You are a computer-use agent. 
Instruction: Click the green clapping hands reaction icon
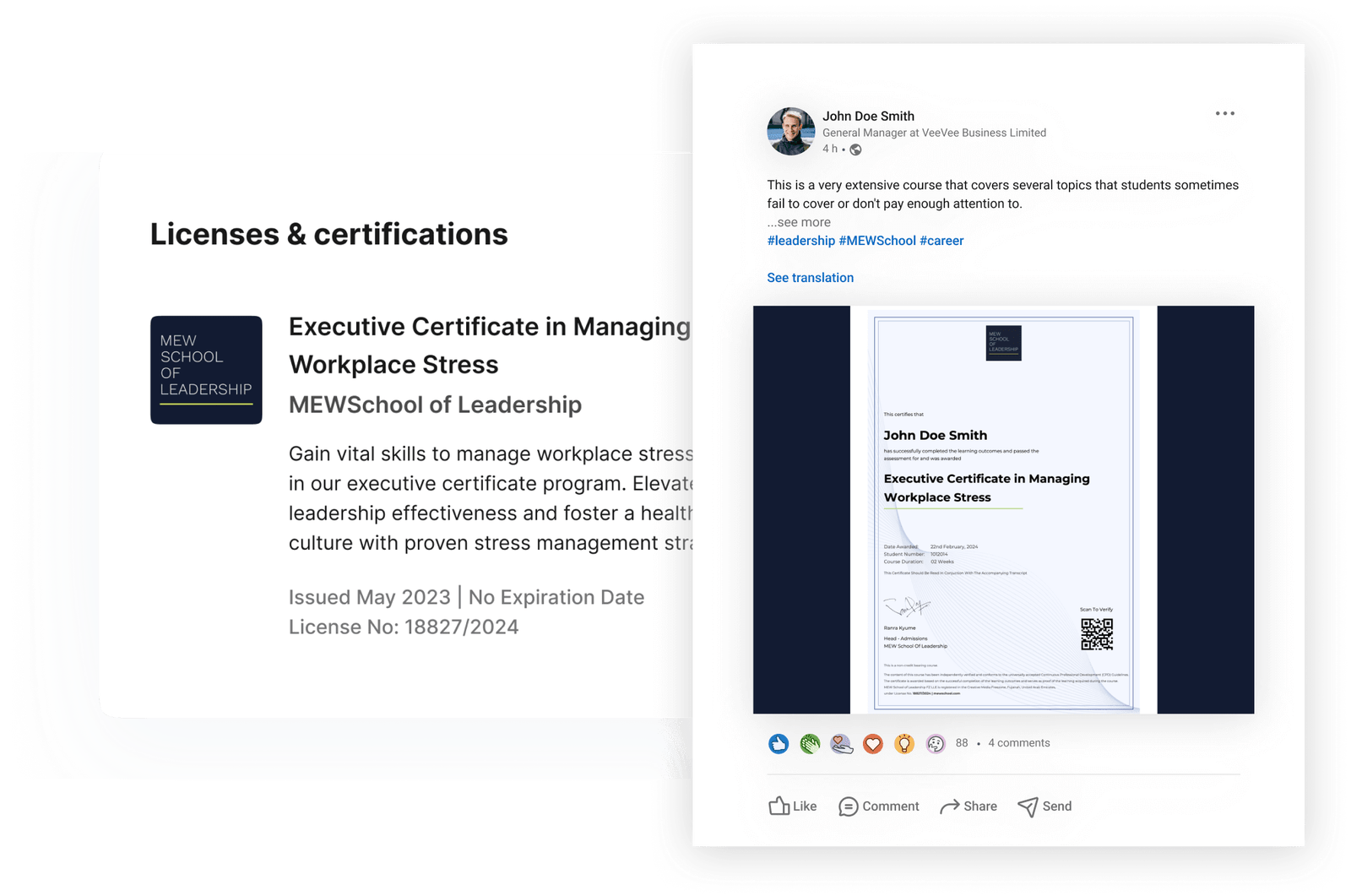click(810, 743)
